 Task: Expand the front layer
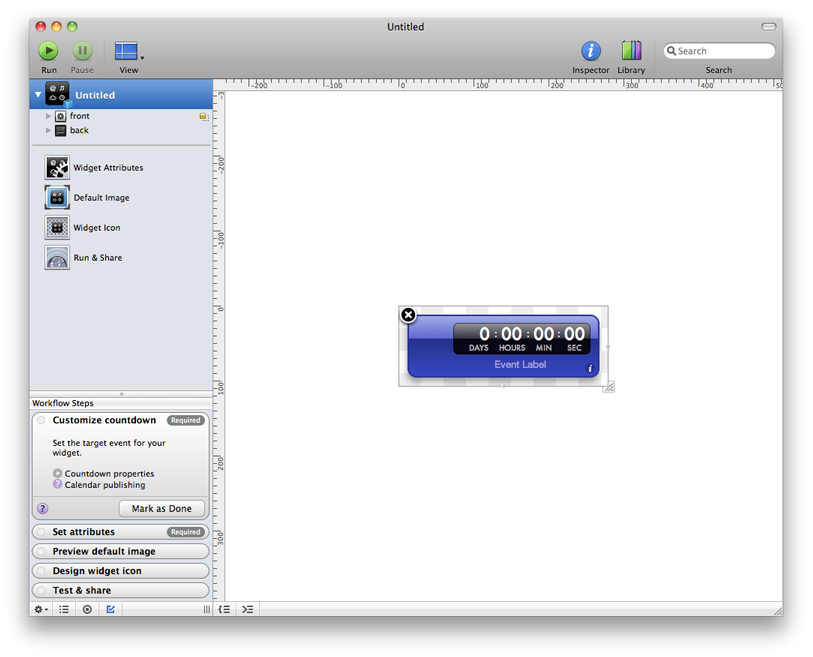48,115
